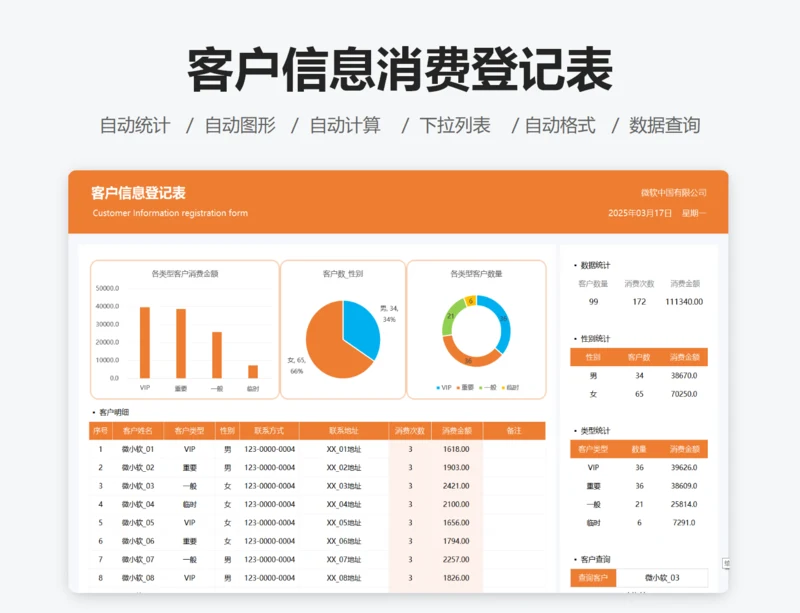Click the date 2025年03月17日 in banner
The width and height of the screenshot is (800, 613).
(640, 213)
